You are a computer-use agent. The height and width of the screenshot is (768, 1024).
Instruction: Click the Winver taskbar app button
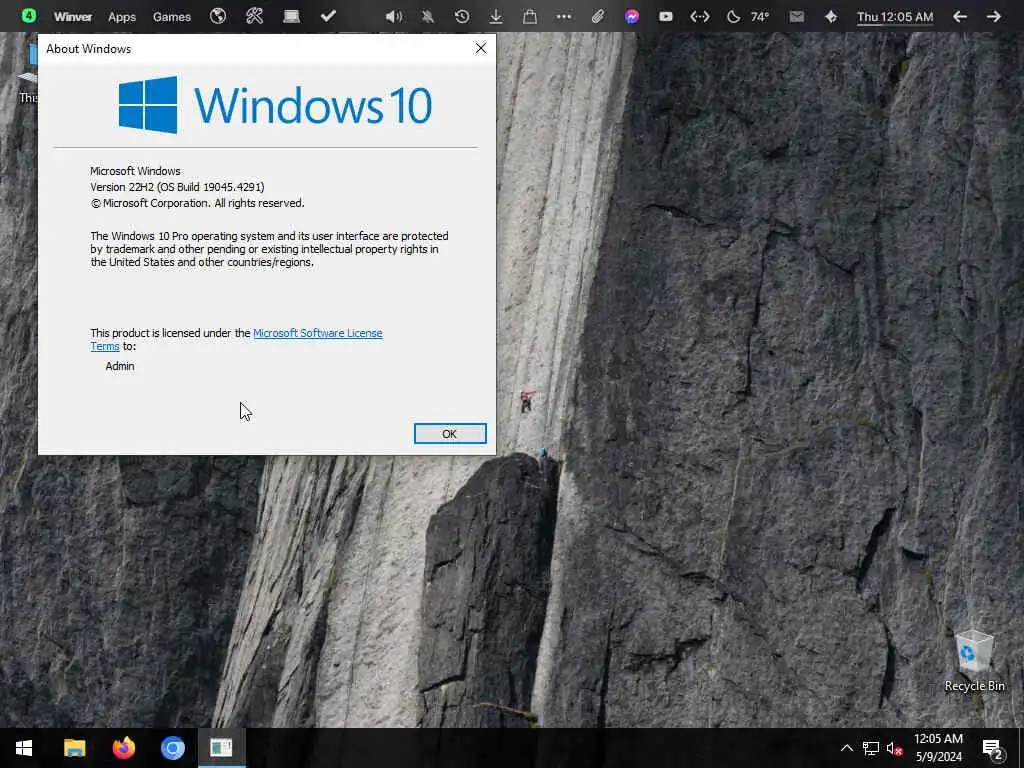pyautogui.click(x=221, y=748)
